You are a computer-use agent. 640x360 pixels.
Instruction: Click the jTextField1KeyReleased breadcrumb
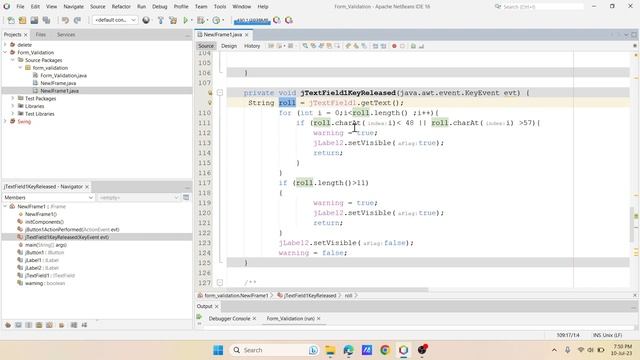click(x=310, y=296)
